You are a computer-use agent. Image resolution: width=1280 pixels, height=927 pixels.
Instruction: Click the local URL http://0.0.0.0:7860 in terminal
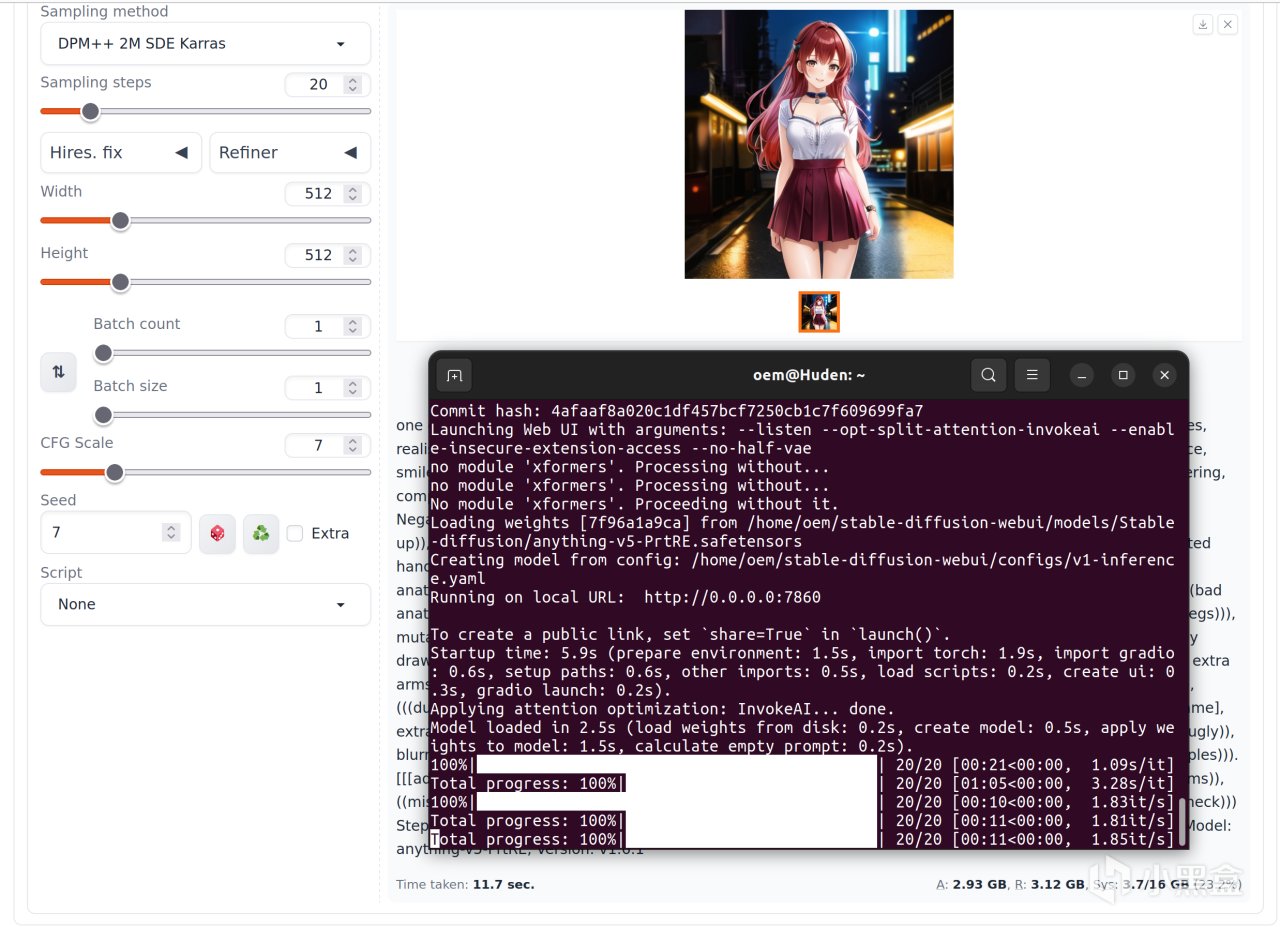click(x=732, y=597)
